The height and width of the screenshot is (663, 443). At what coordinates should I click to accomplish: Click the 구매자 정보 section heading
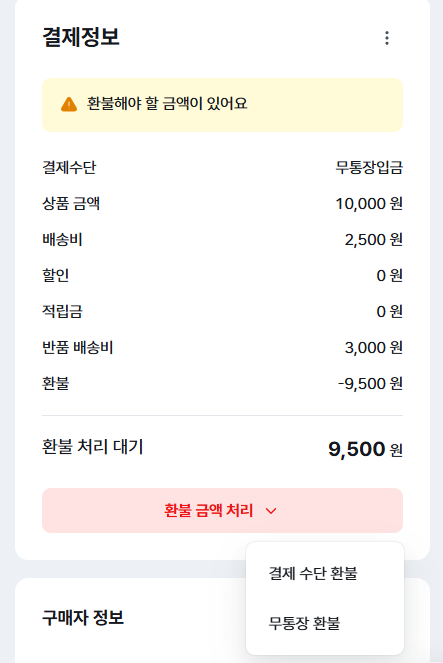coord(83,617)
